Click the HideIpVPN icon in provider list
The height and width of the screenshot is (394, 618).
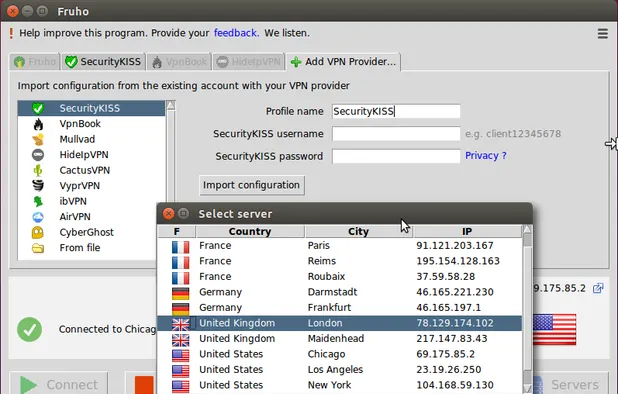pos(38,155)
